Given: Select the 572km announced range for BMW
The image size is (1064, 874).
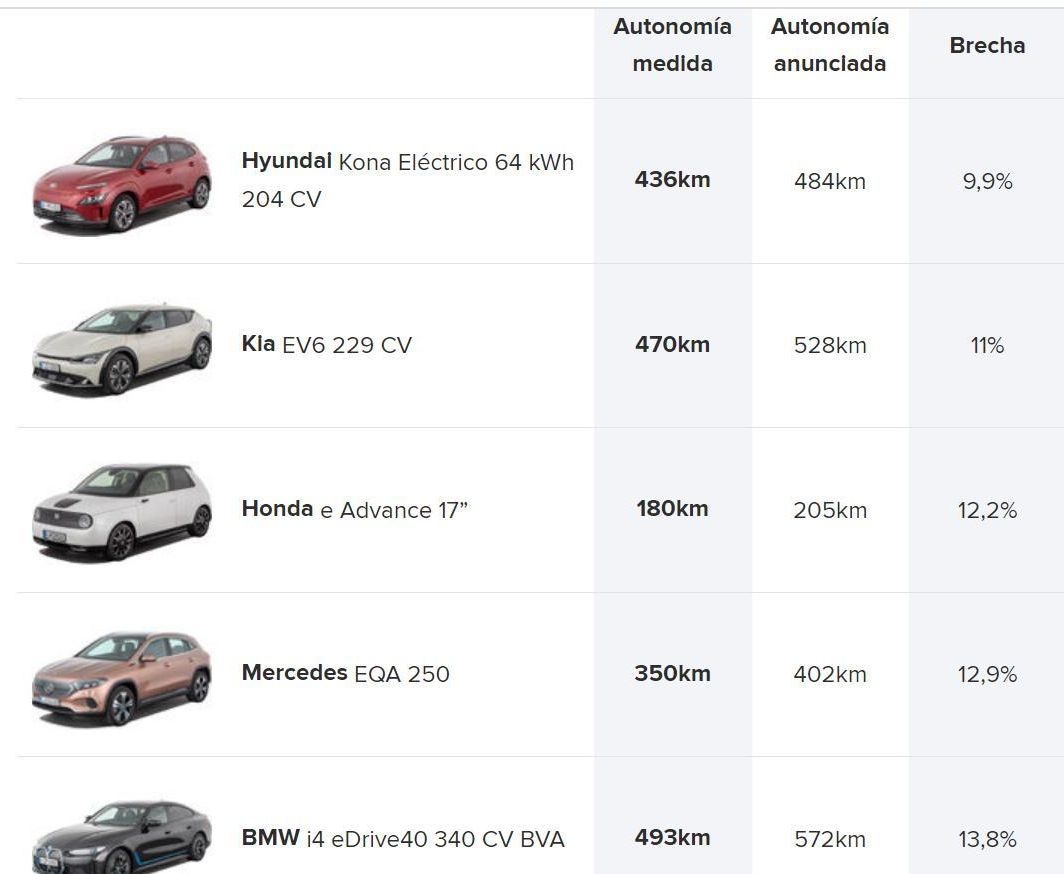Looking at the screenshot, I should pos(829,839).
